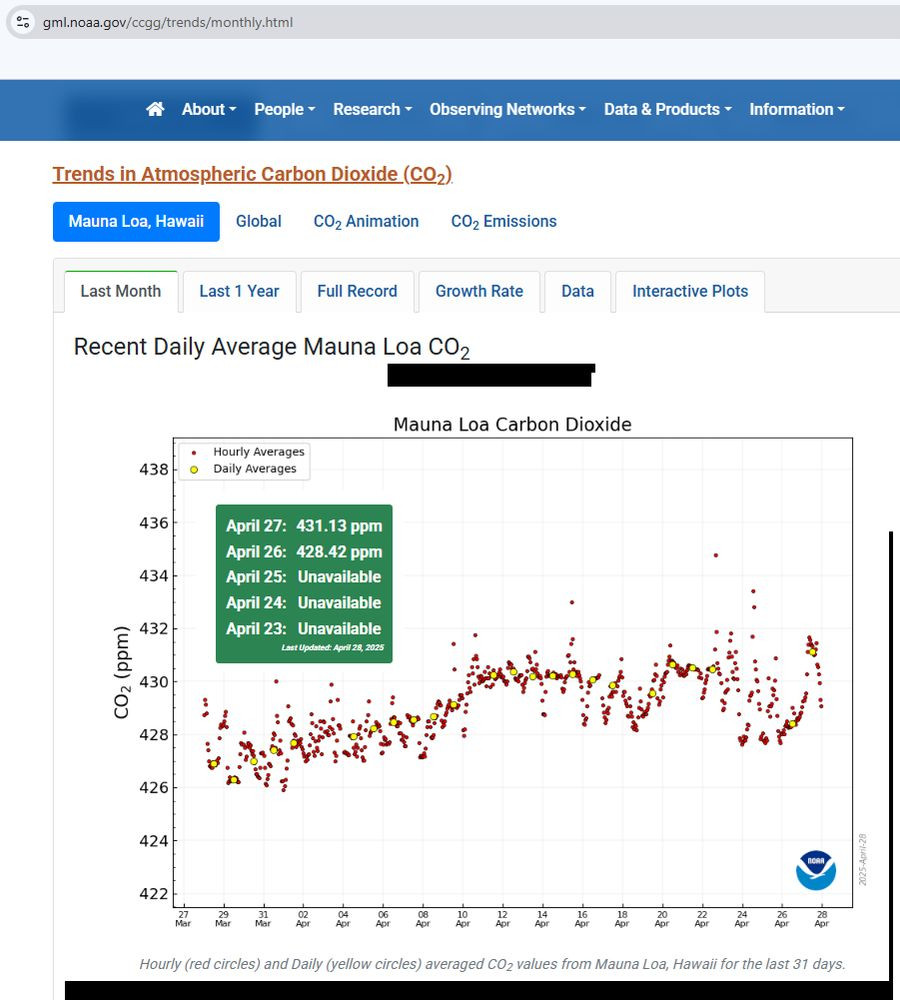Click the 422 y-axis tick label

tap(154, 894)
